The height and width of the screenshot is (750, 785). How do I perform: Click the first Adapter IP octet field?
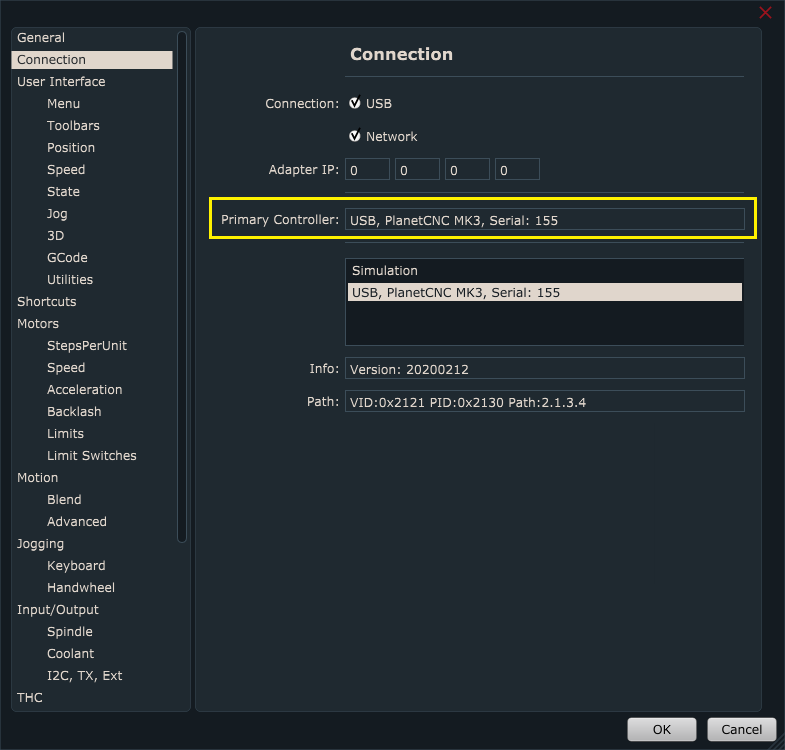click(368, 170)
